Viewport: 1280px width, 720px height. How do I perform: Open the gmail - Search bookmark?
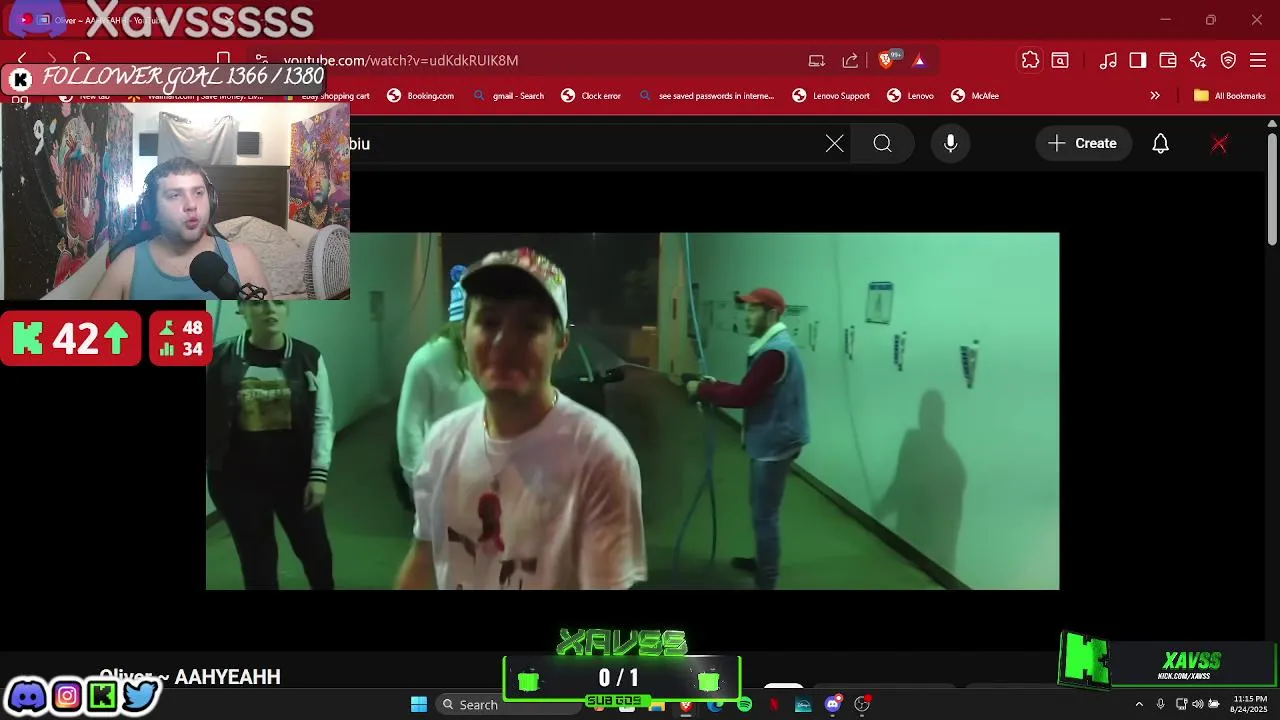pos(509,96)
